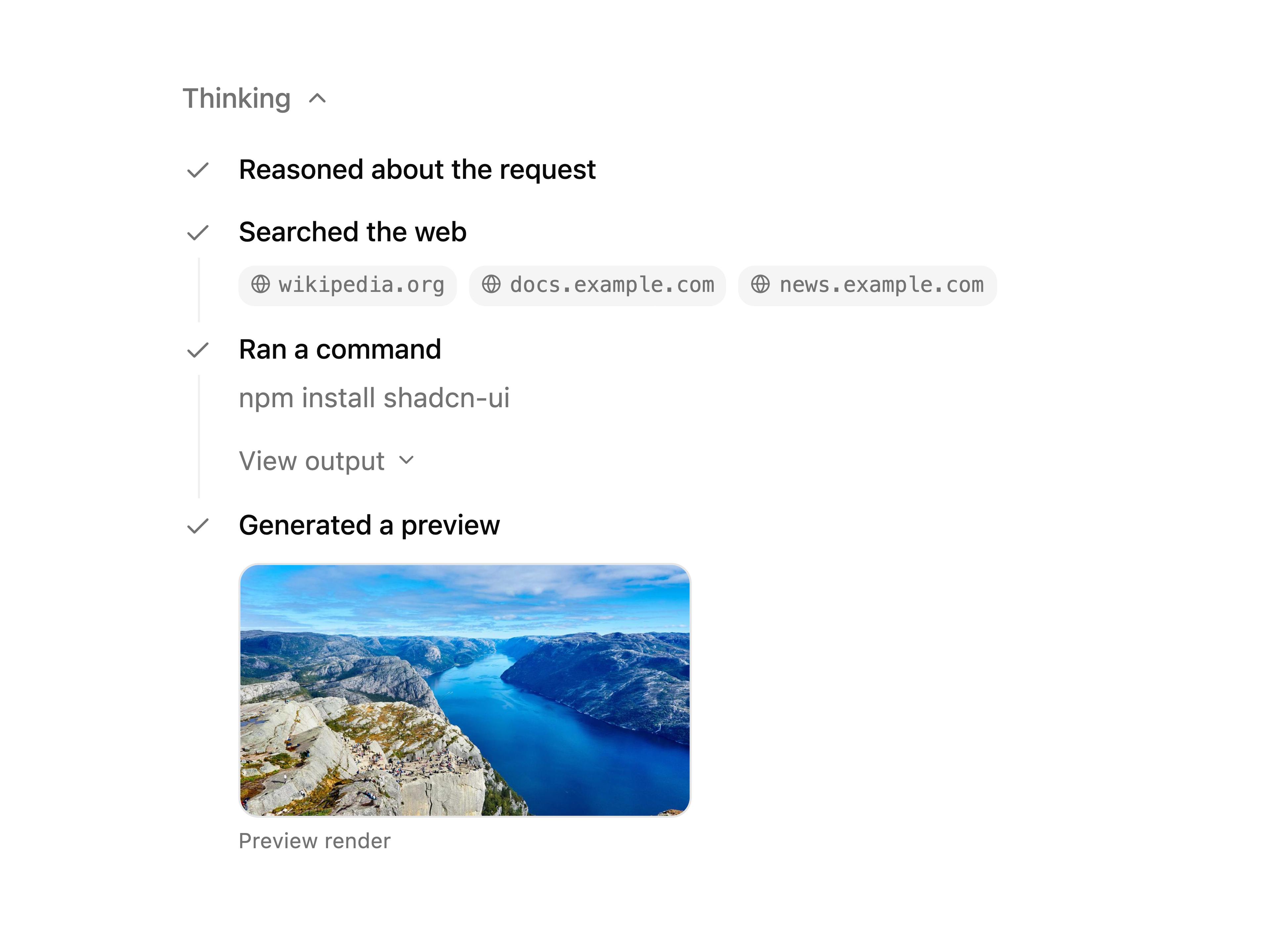Select the Reasoned about the request step
This screenshot has height=952, width=1270.
[x=417, y=170]
